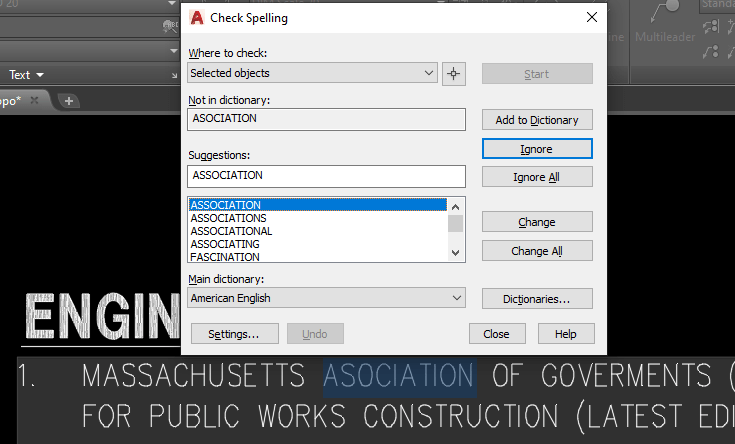Select ASSOCIATING suggestion
Screen dimensions: 735x444
[x=318, y=244]
